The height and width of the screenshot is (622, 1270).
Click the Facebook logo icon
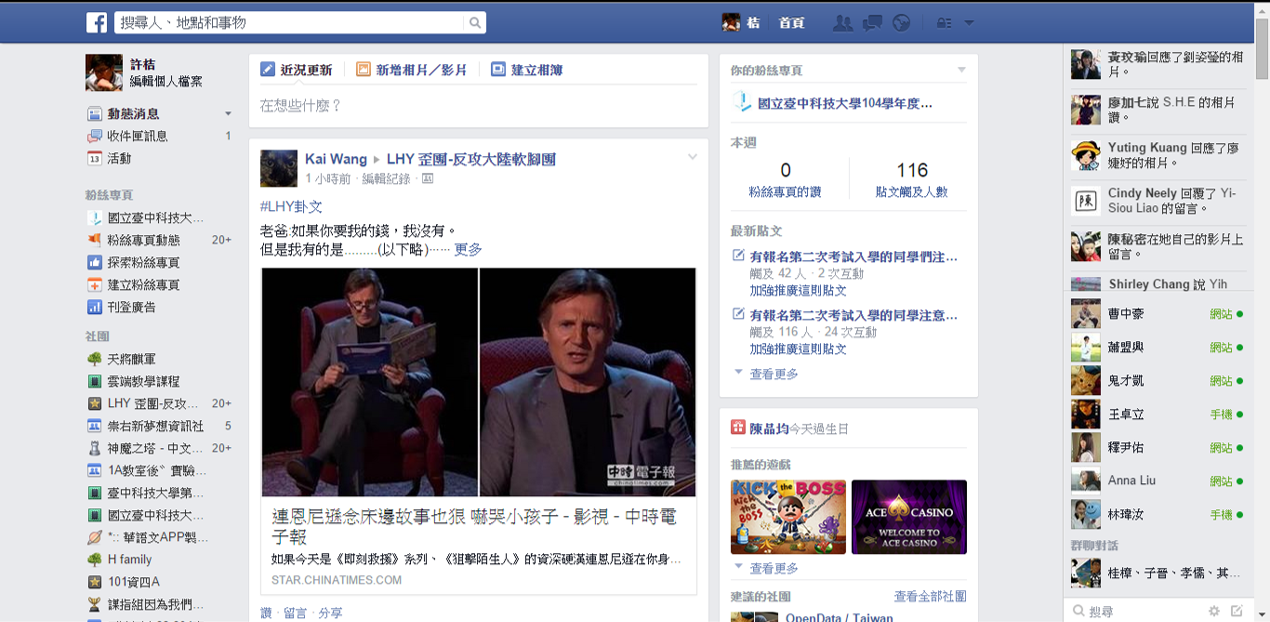pyautogui.click(x=97, y=22)
